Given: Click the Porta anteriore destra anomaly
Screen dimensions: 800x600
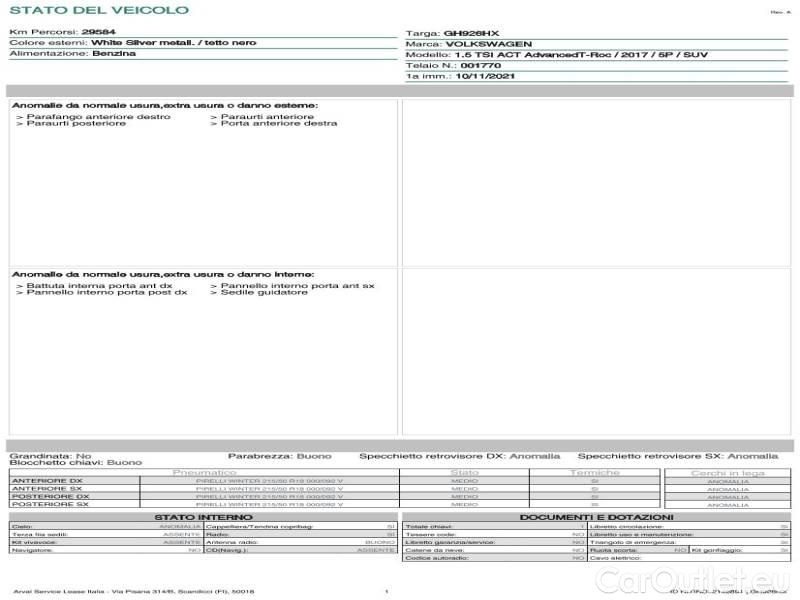Looking at the screenshot, I should [x=273, y=124].
